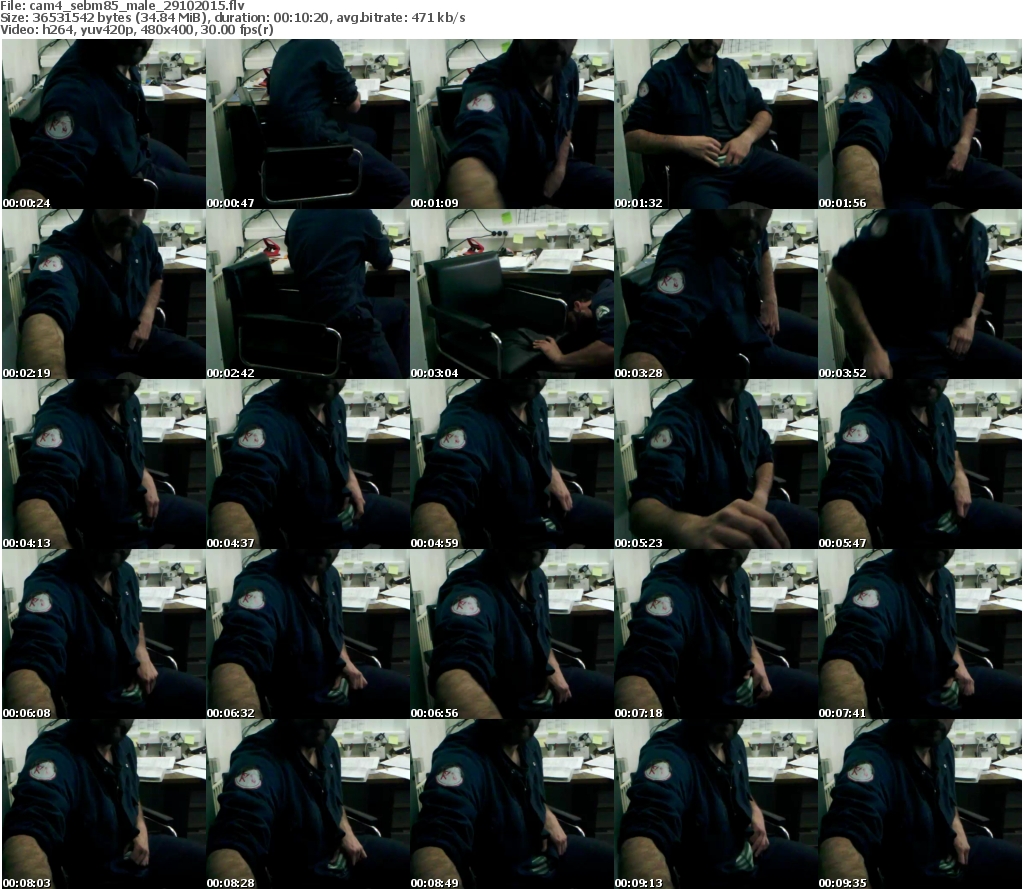Pick the thumbnail stamped 00:01:56

coord(920,124)
